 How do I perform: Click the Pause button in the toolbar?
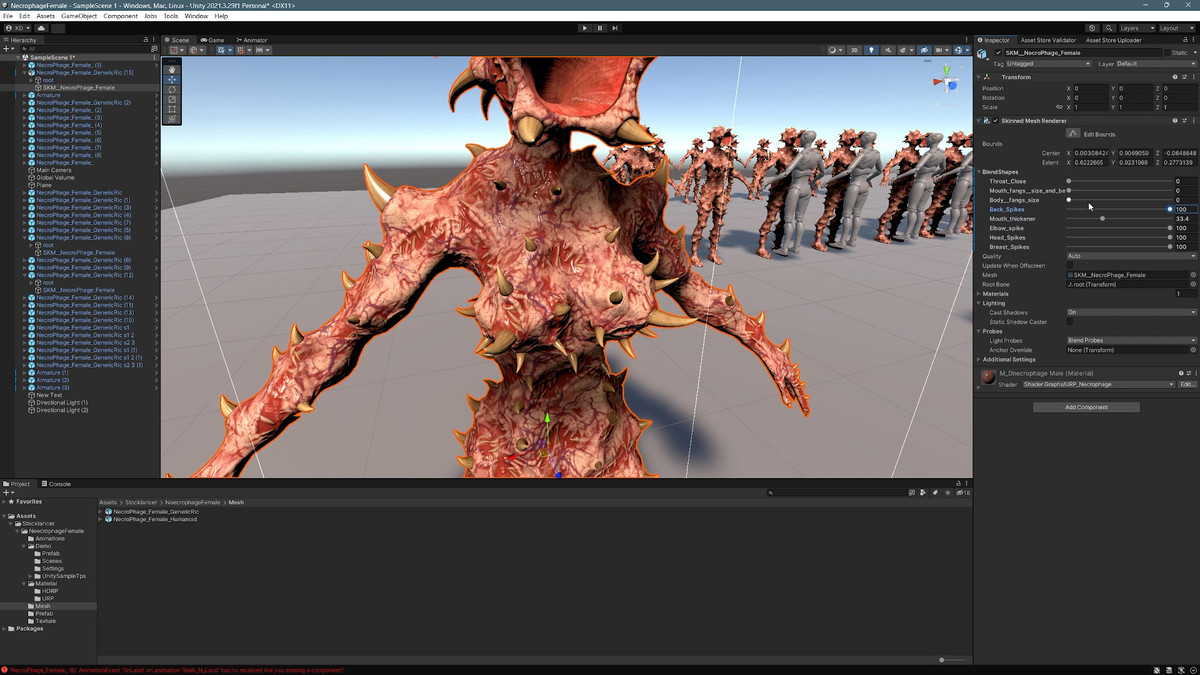(600, 28)
